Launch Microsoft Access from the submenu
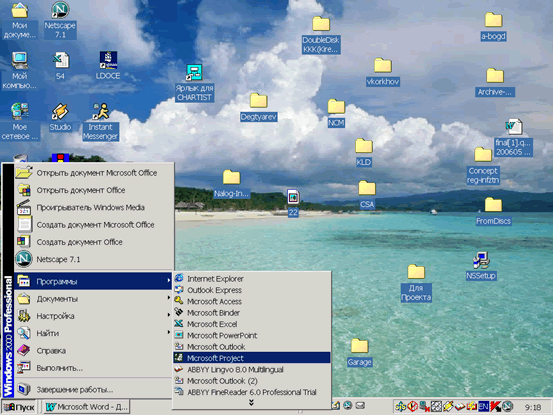 click(x=252, y=301)
